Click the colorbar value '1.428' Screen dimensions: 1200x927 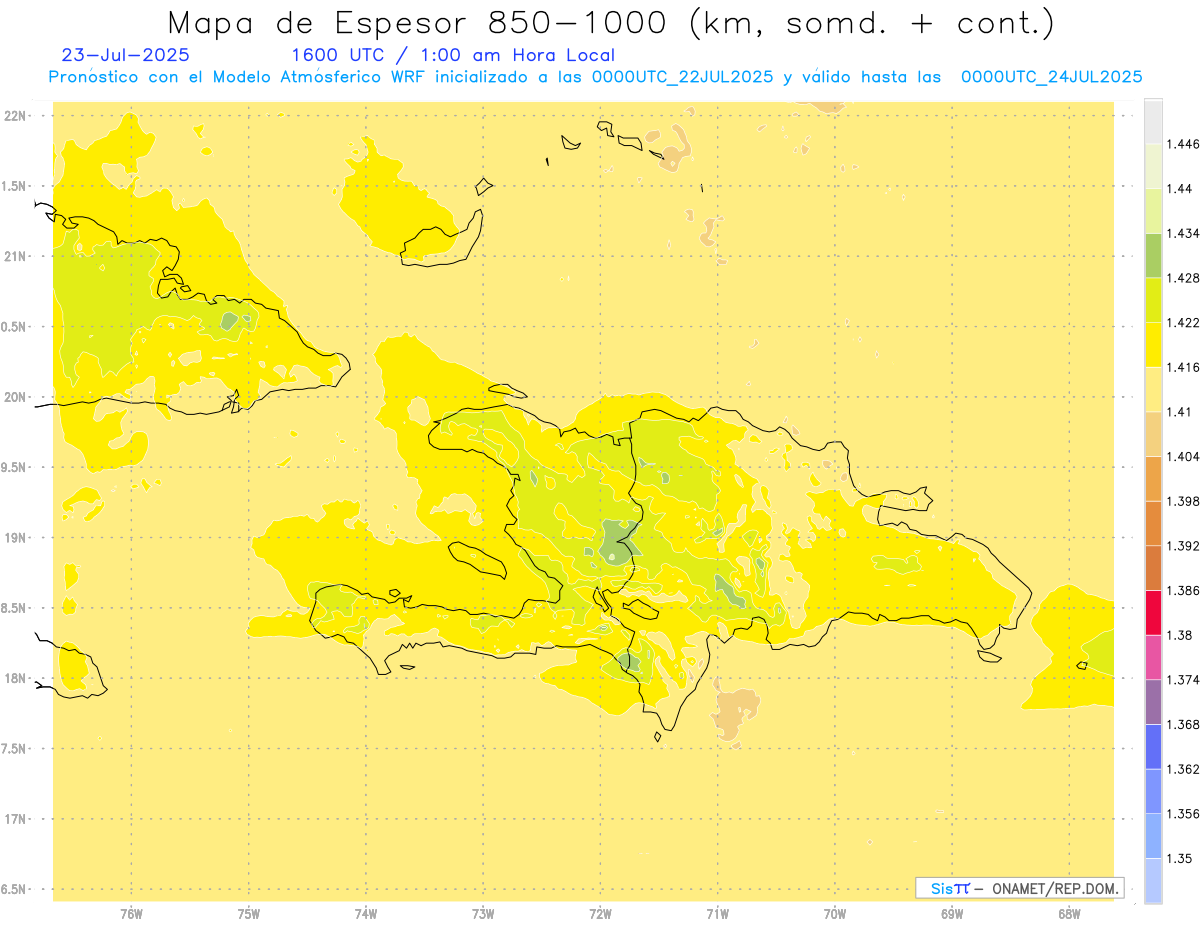click(1183, 278)
